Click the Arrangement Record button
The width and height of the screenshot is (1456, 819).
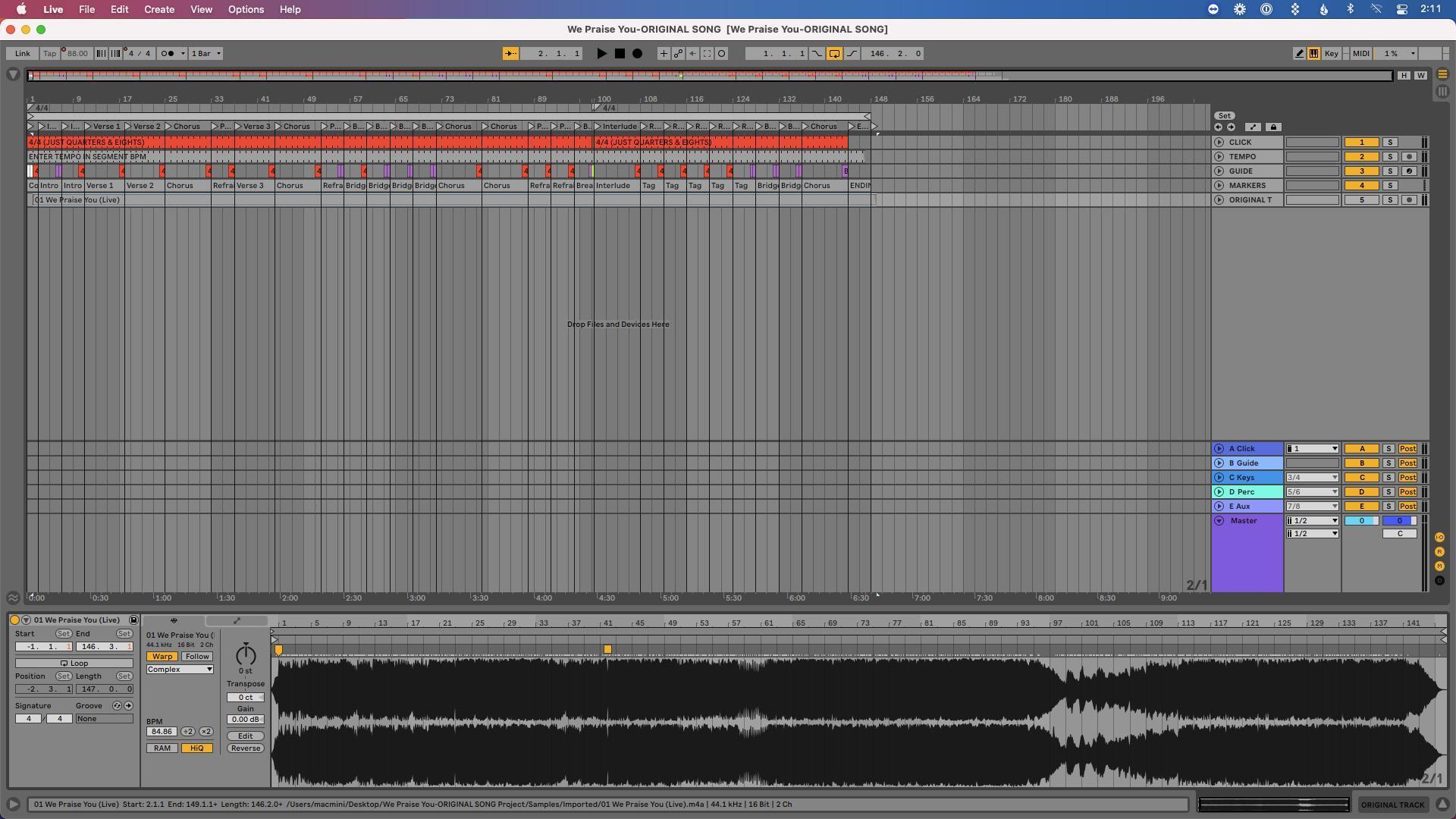tap(638, 54)
